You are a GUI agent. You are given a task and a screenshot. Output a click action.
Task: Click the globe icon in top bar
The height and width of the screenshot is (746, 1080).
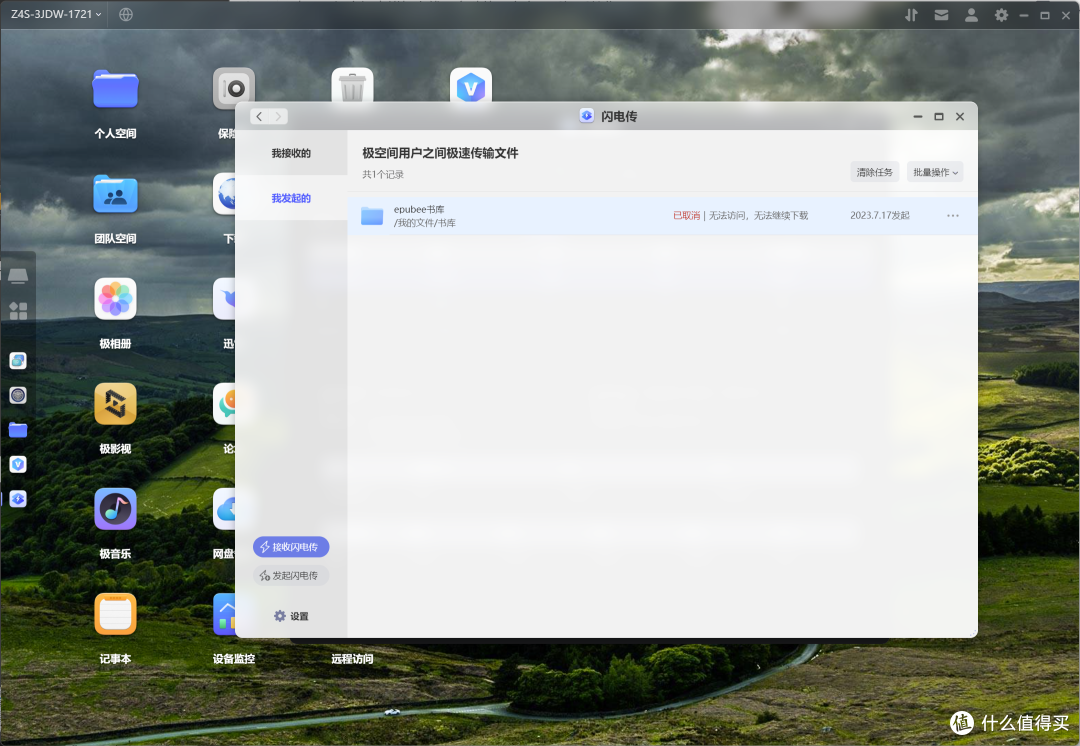pyautogui.click(x=125, y=14)
